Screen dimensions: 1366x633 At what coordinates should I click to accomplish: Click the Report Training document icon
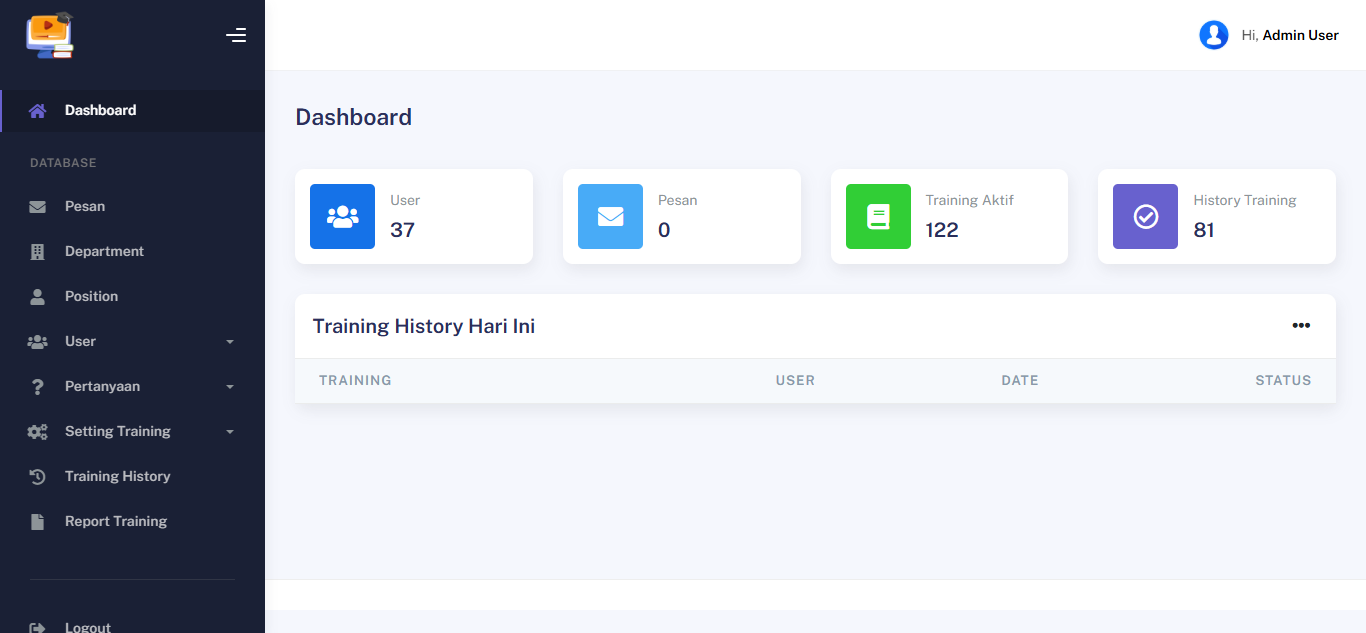(x=37, y=521)
